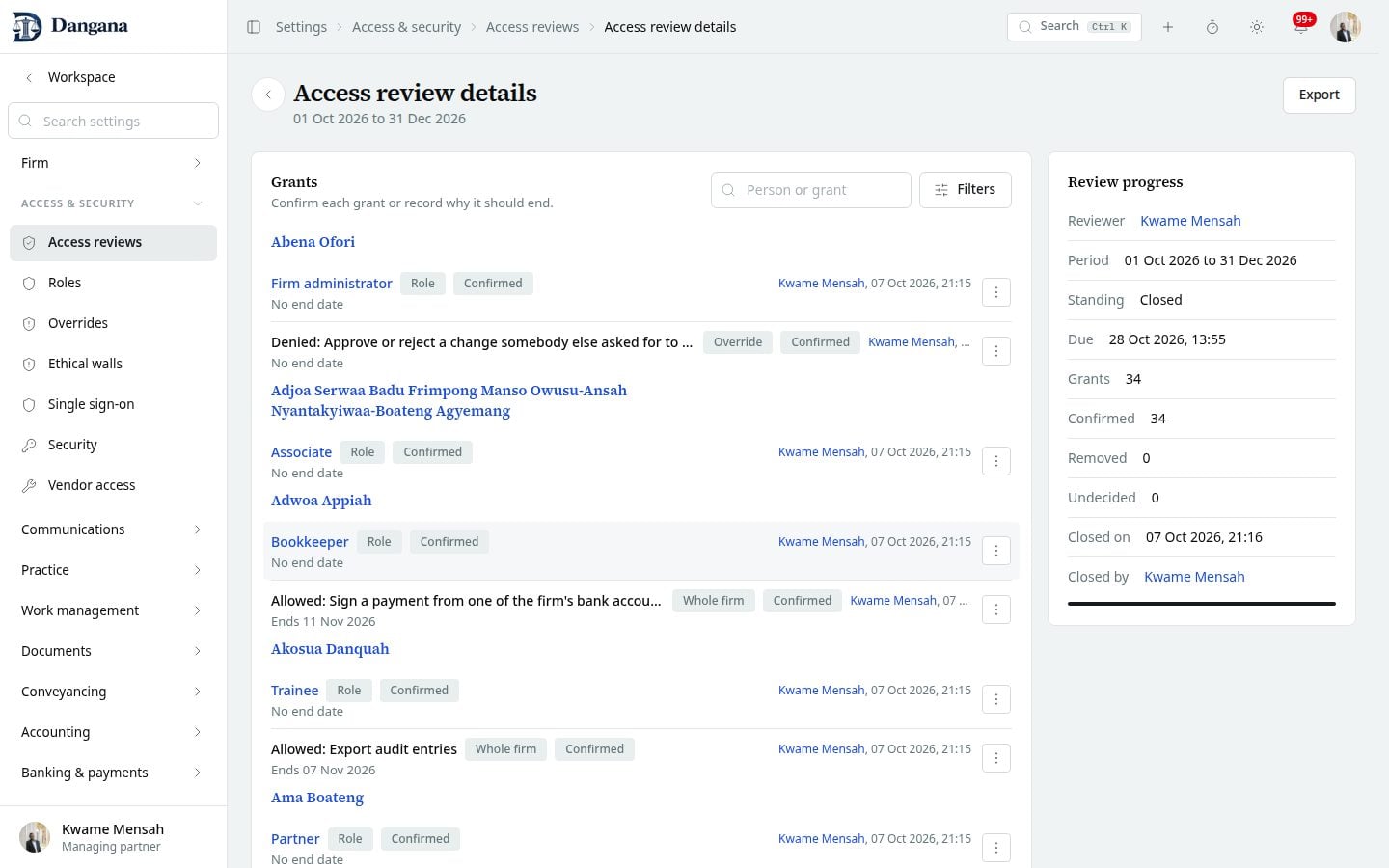The image size is (1389, 868).
Task: Click the plus icon in top bar
Action: pyautogui.click(x=1168, y=27)
